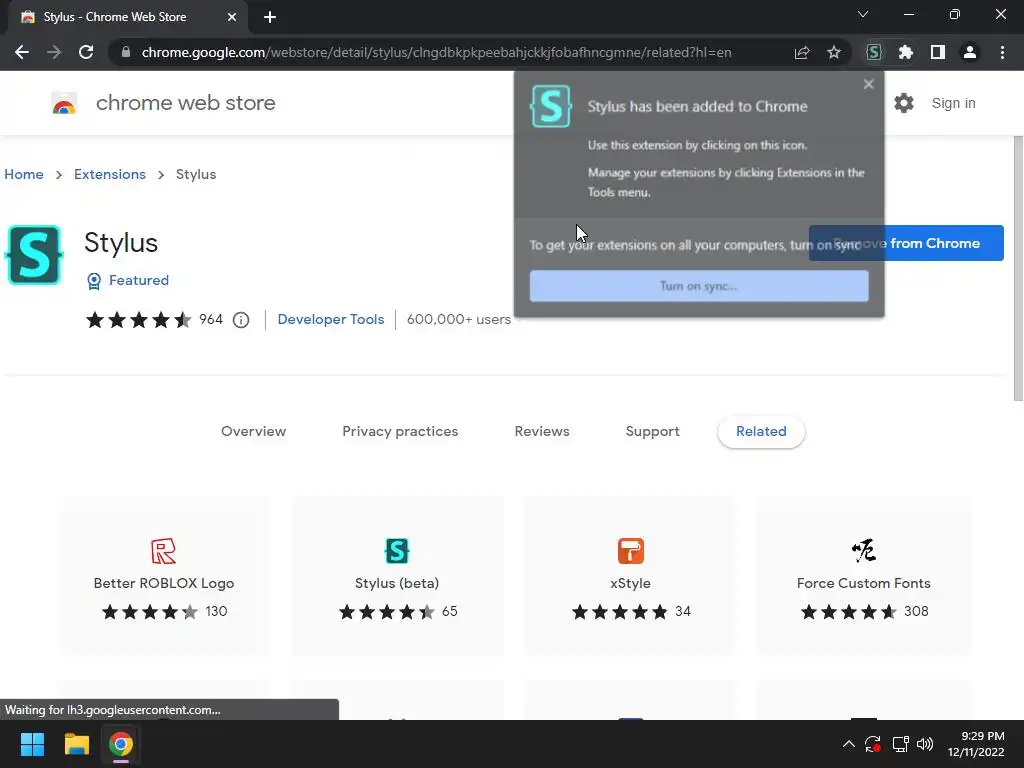Reload the current page
1024x768 pixels.
click(86, 52)
